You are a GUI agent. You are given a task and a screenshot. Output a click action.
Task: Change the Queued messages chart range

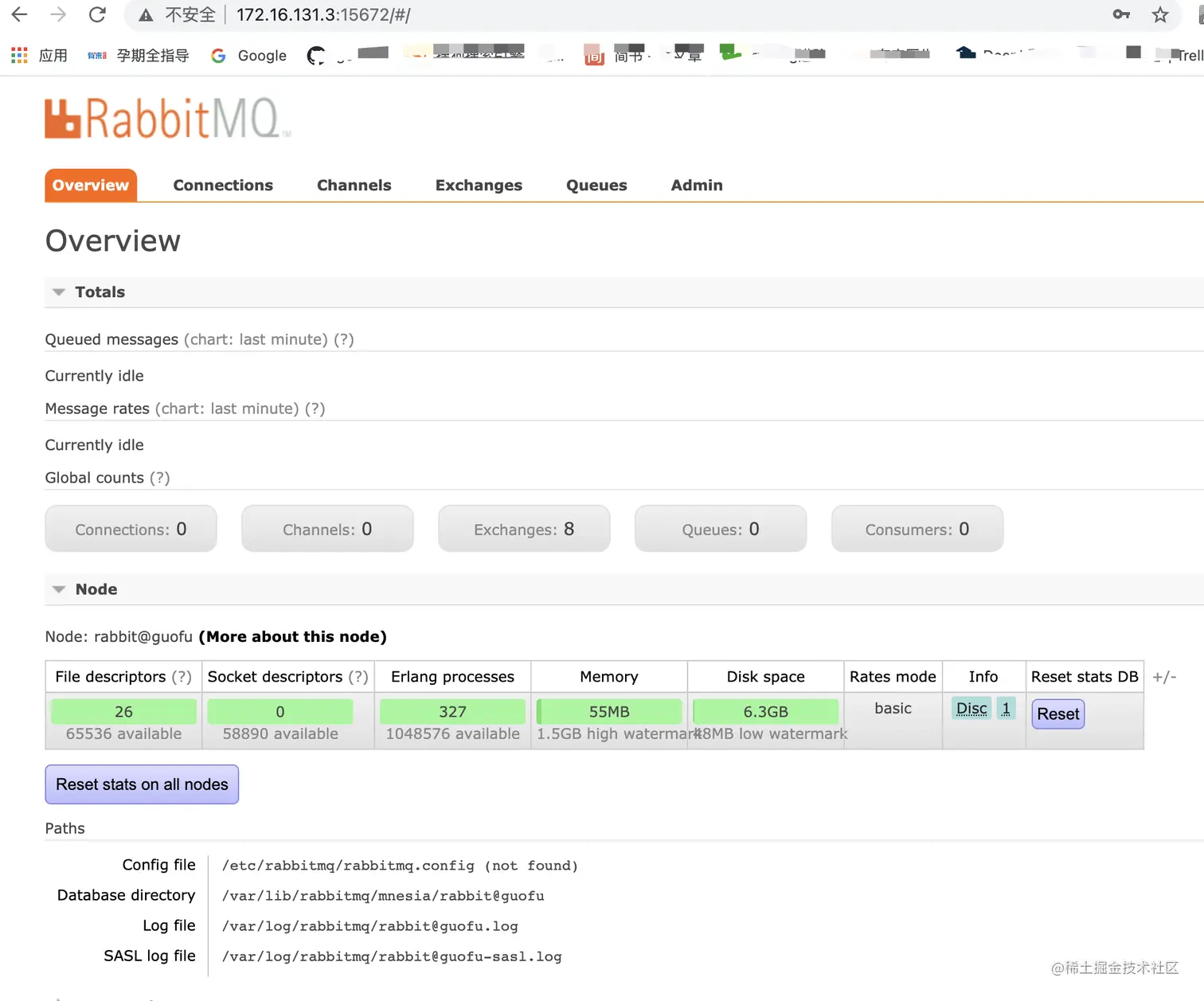click(x=256, y=339)
